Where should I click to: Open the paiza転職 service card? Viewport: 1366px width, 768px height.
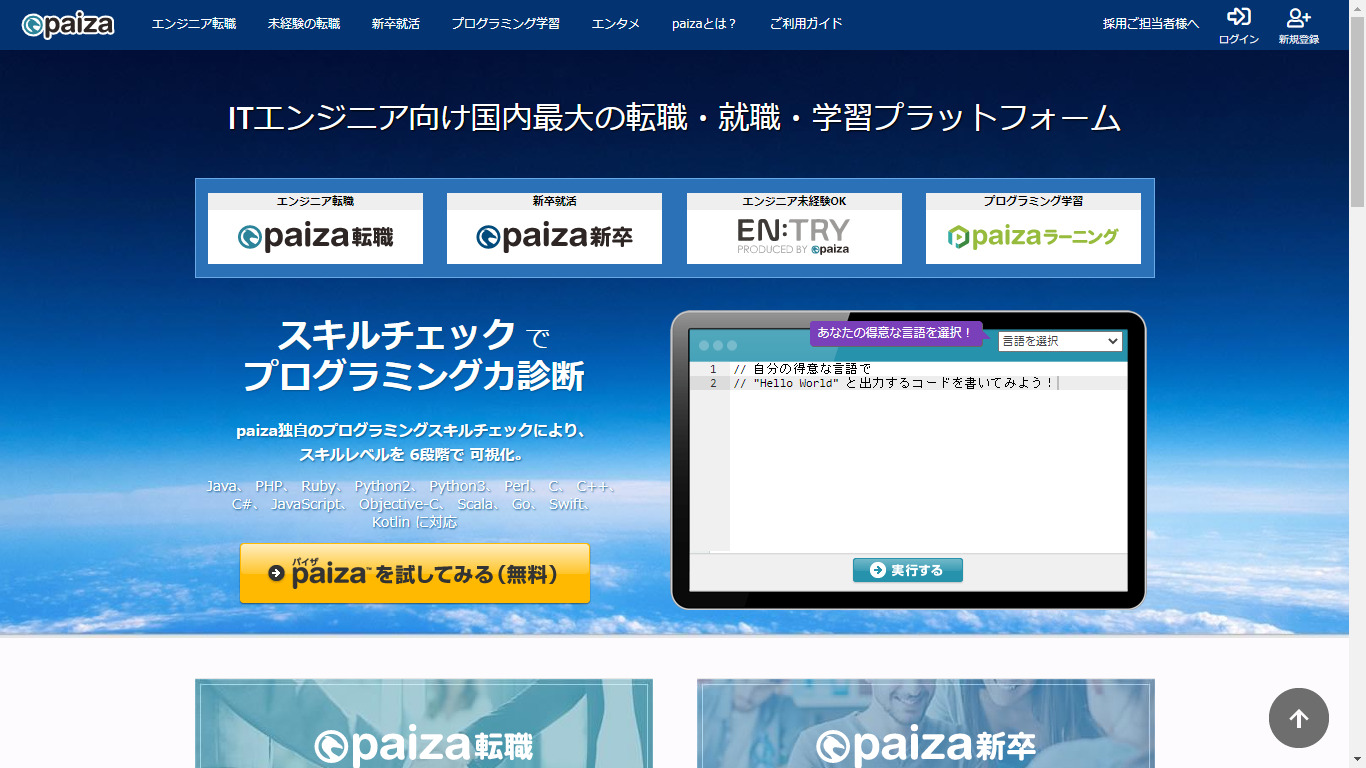pyautogui.click(x=315, y=229)
